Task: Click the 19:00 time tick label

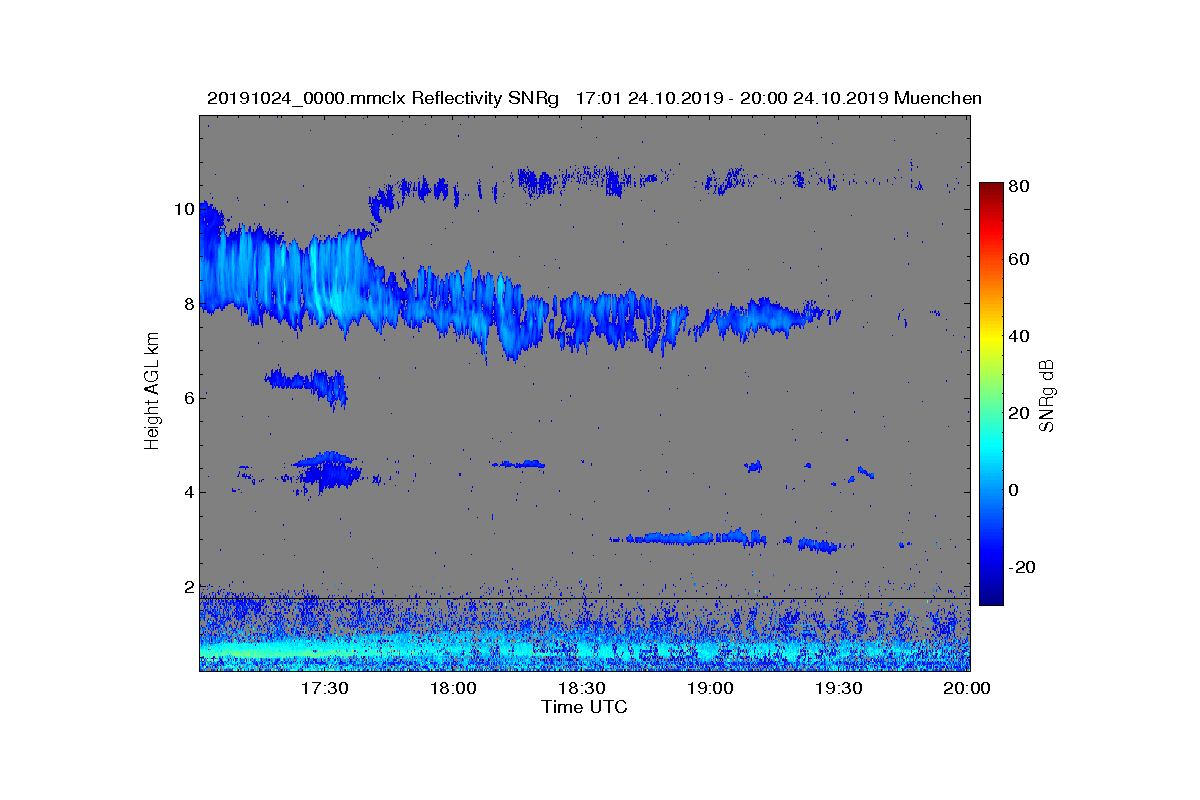Action: [x=710, y=688]
